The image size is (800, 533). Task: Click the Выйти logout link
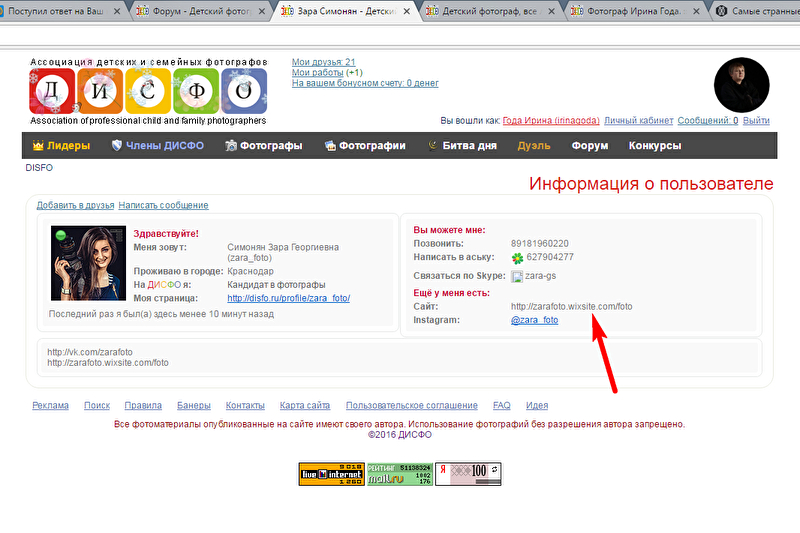coord(757,121)
